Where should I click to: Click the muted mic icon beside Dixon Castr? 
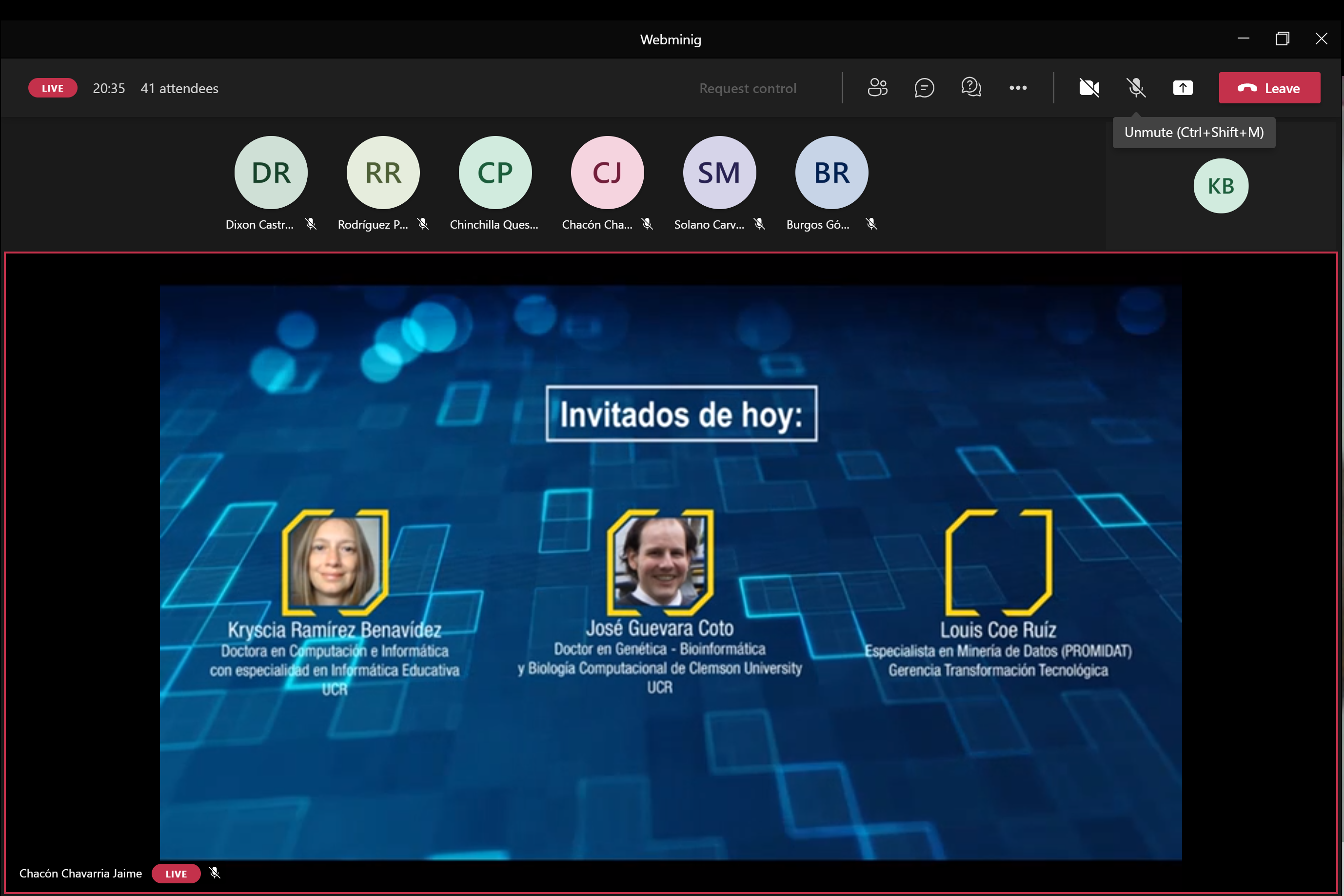click(x=311, y=224)
